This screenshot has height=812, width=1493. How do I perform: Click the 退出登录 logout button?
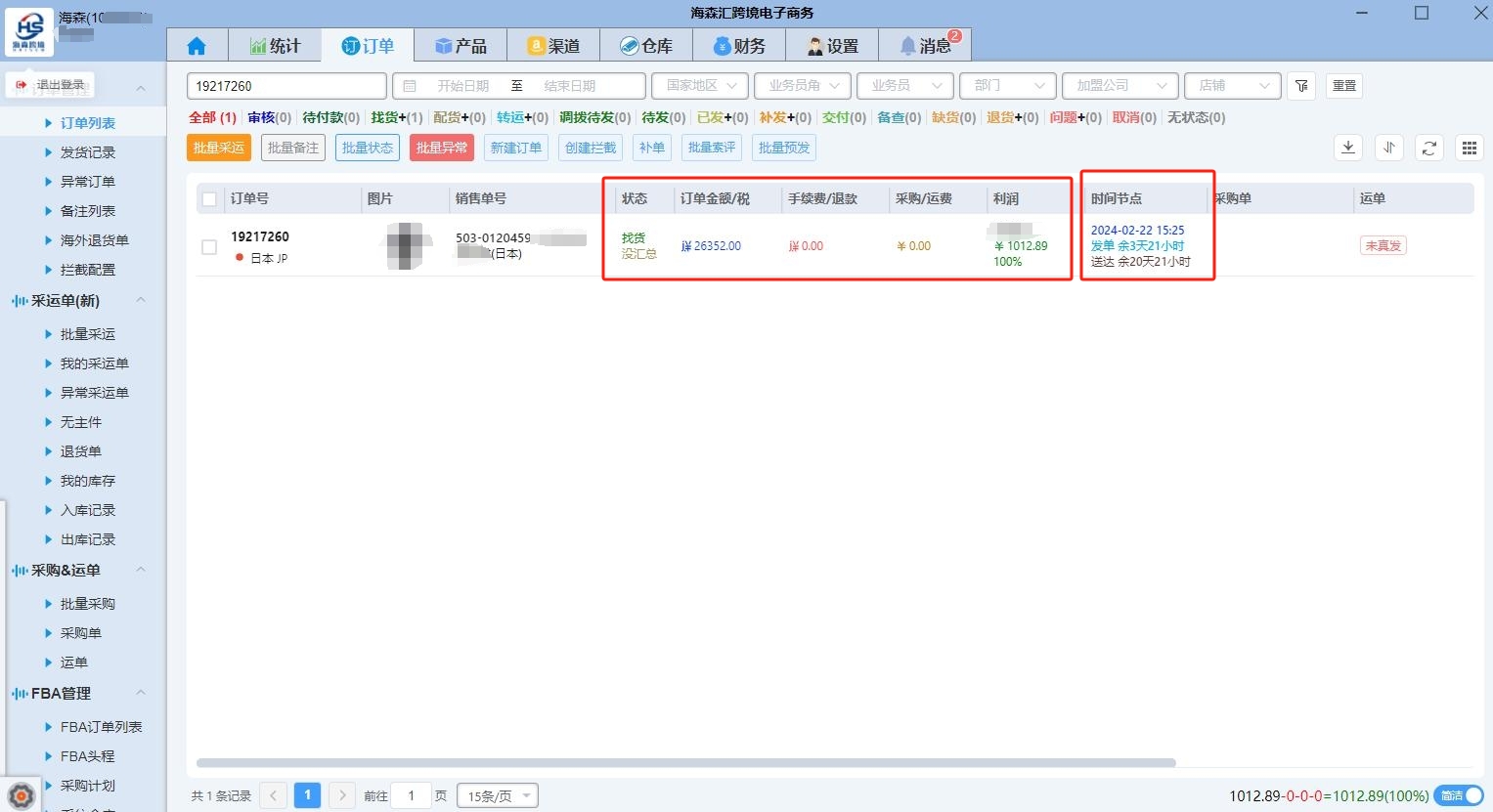[x=51, y=85]
